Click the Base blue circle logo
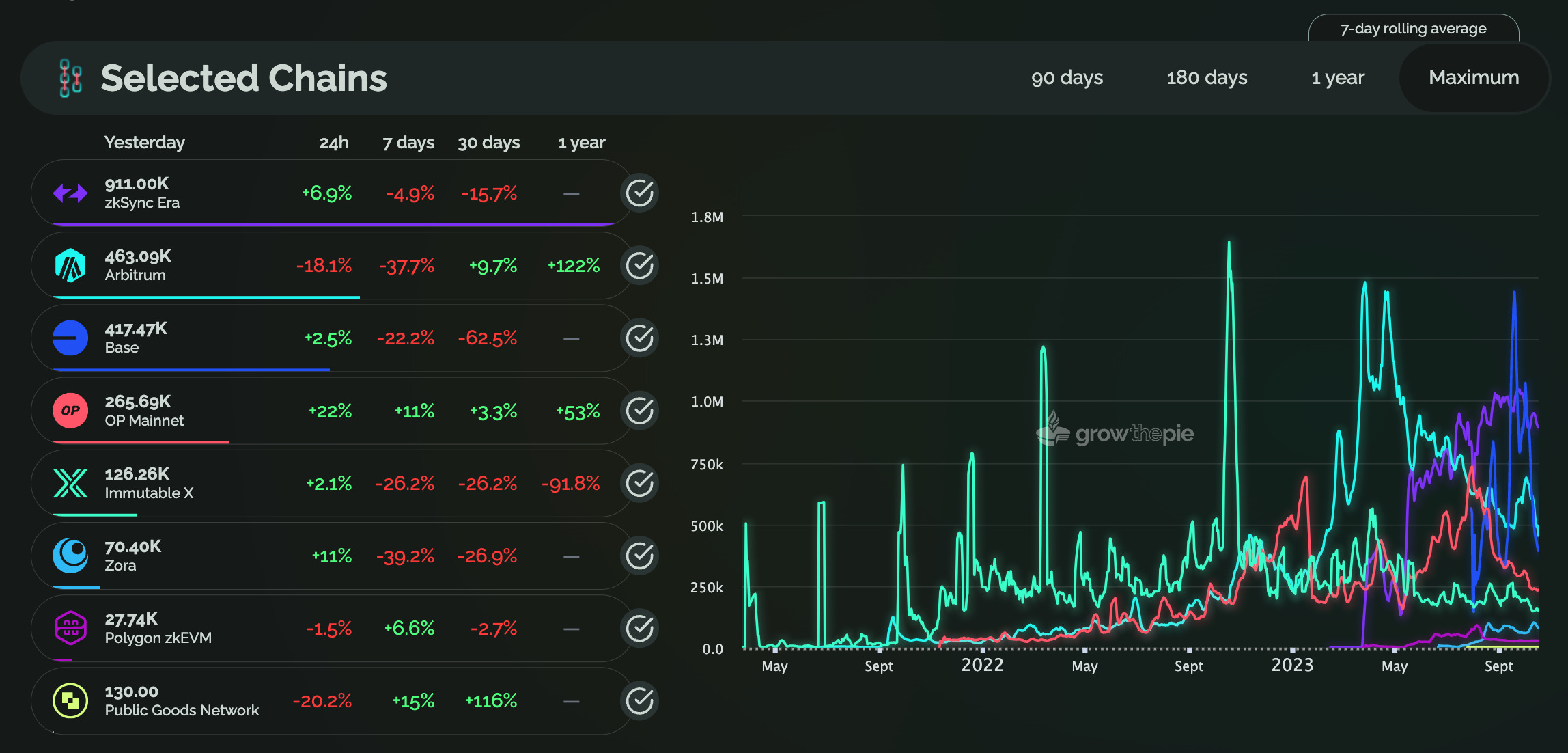The image size is (1568, 753). pyautogui.click(x=70, y=338)
